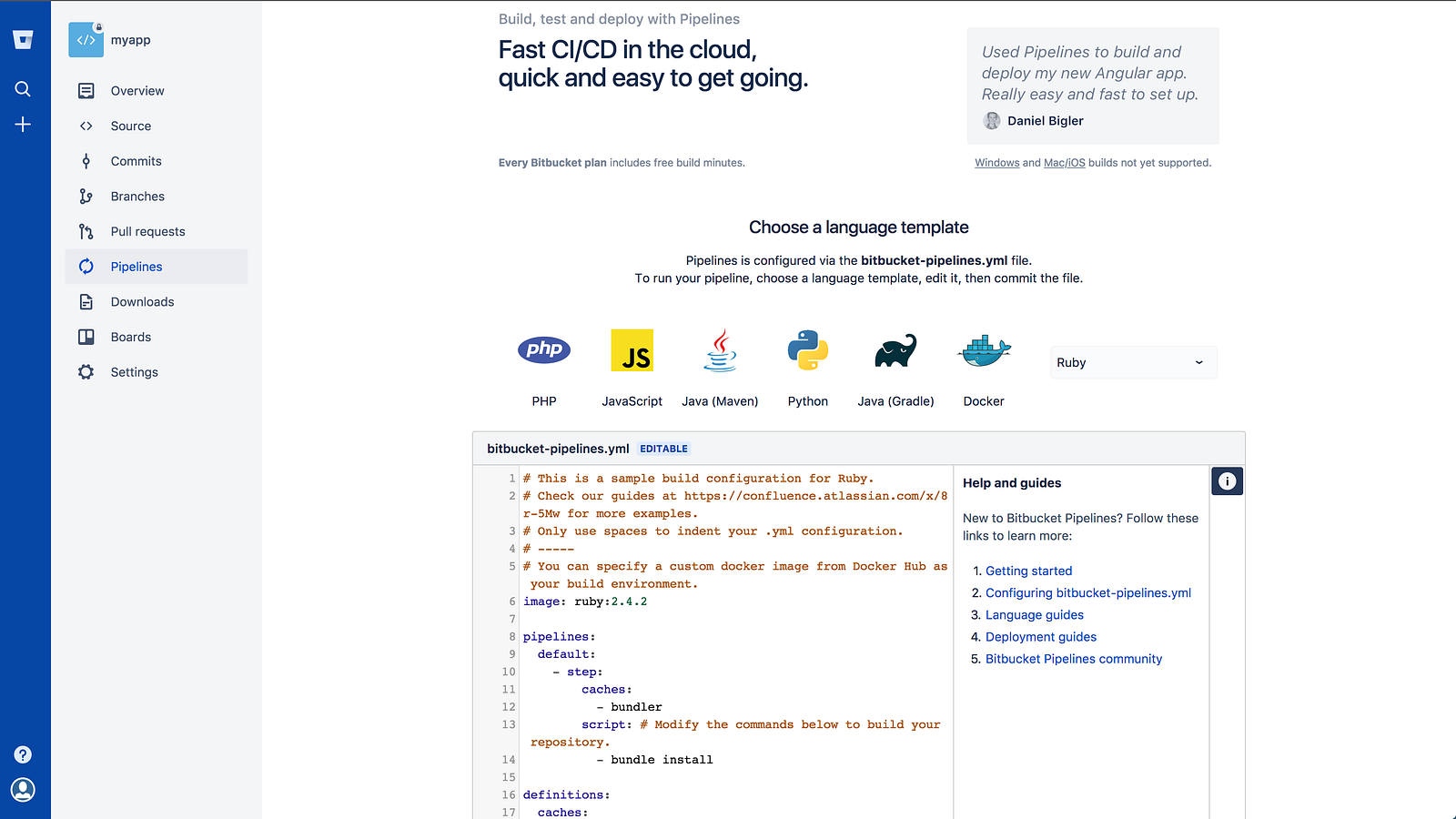
Task: Click the 'pipelines:' line in the editor
Action: pos(560,637)
